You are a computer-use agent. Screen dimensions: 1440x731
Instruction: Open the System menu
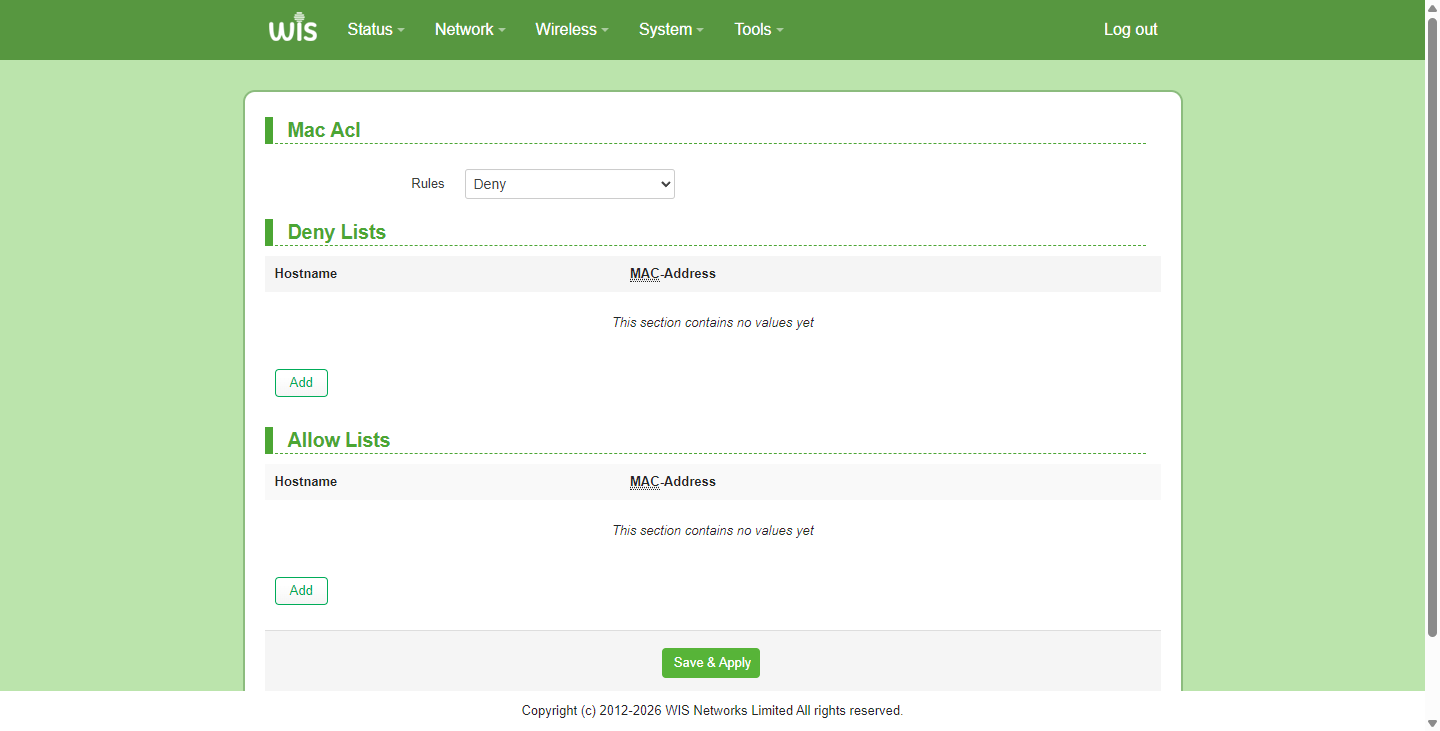pyautogui.click(x=671, y=30)
